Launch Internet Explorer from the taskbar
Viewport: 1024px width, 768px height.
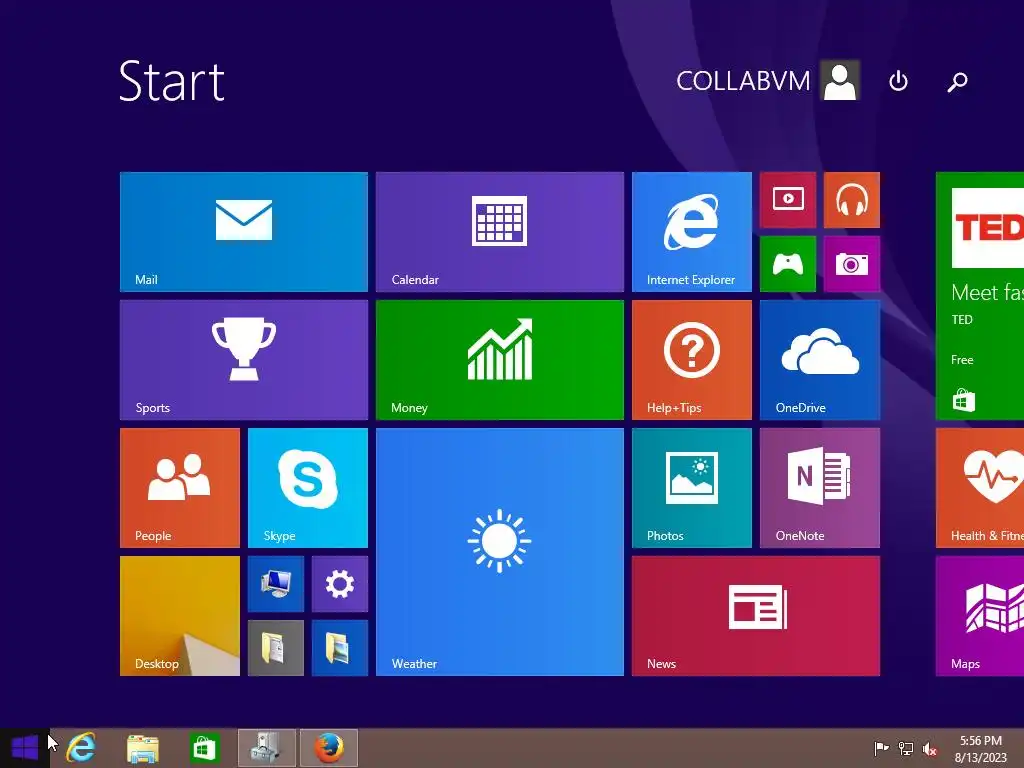[x=82, y=748]
